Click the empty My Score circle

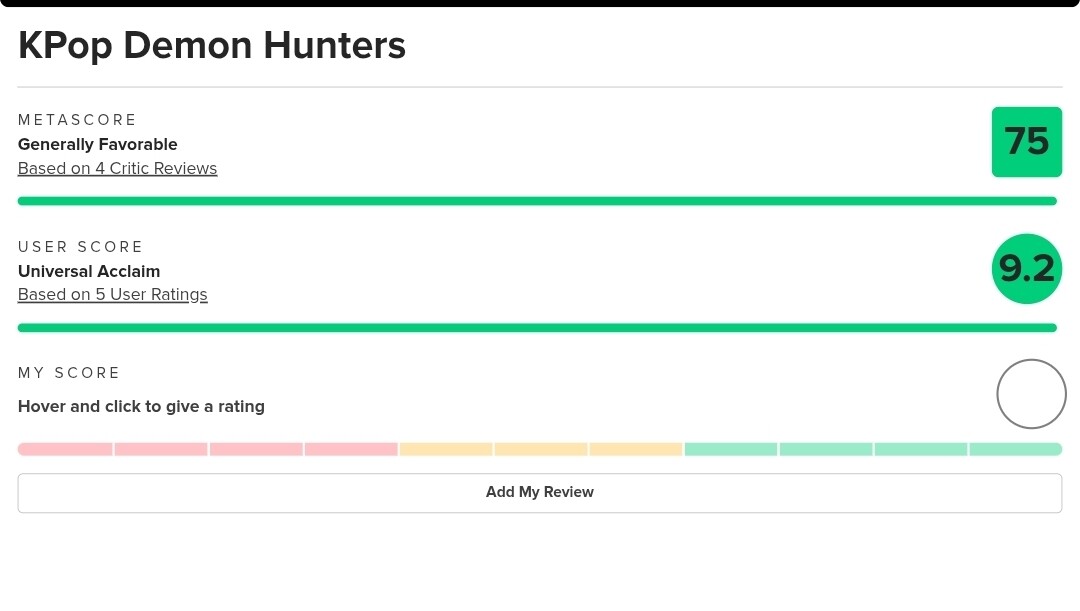pos(1031,394)
